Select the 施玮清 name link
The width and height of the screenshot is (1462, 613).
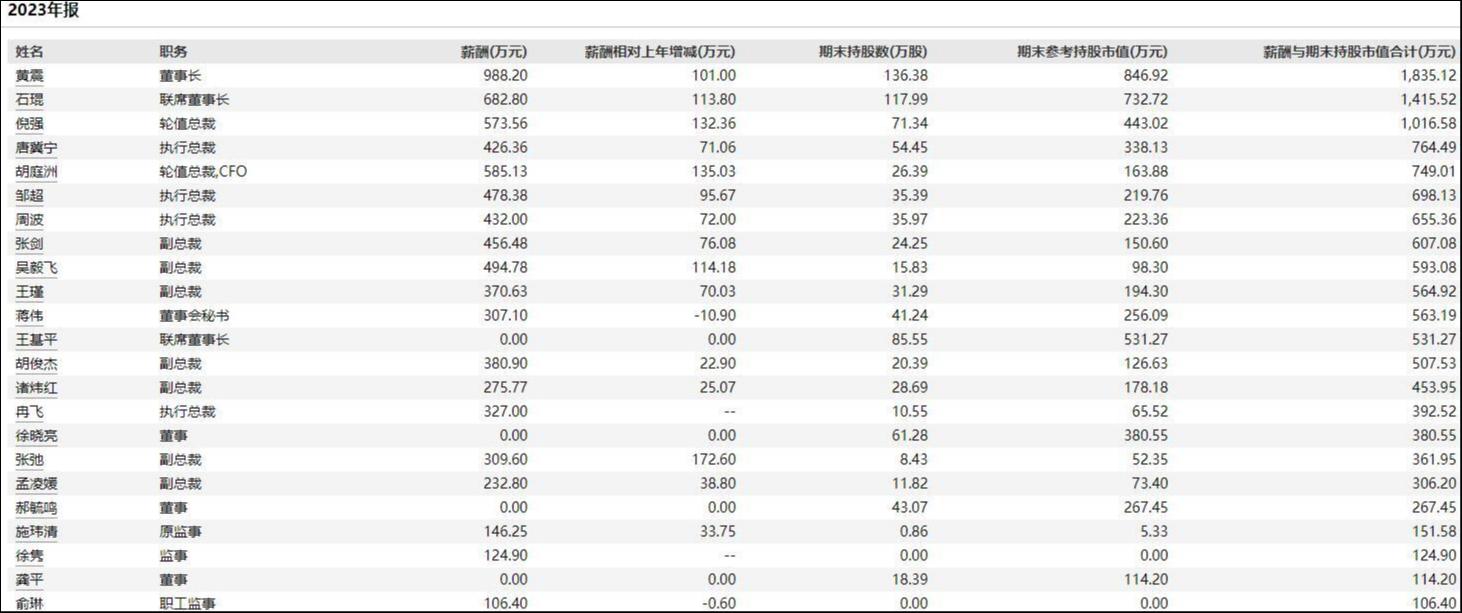[x=37, y=532]
